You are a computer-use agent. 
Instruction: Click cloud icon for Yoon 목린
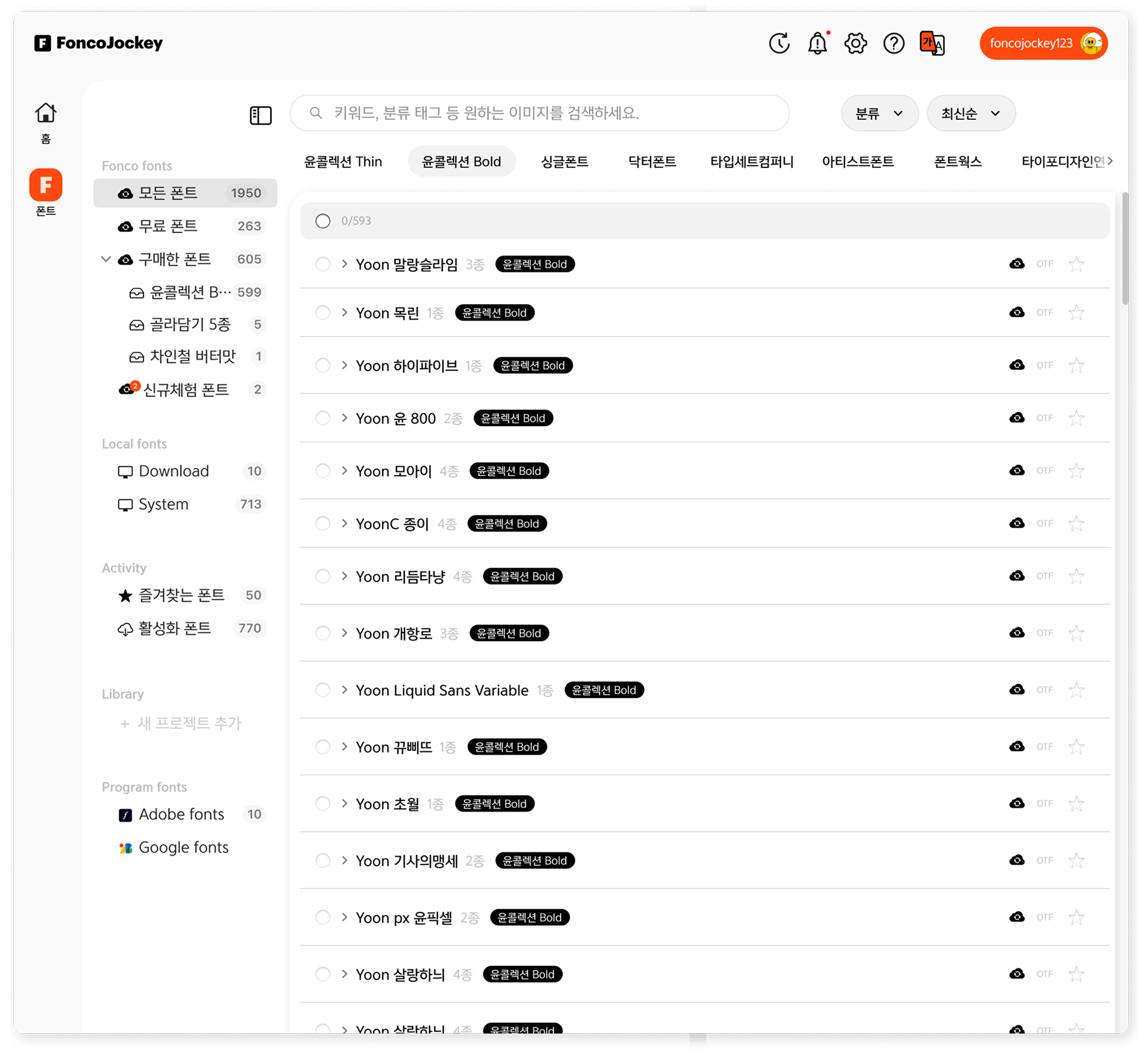click(x=1016, y=312)
